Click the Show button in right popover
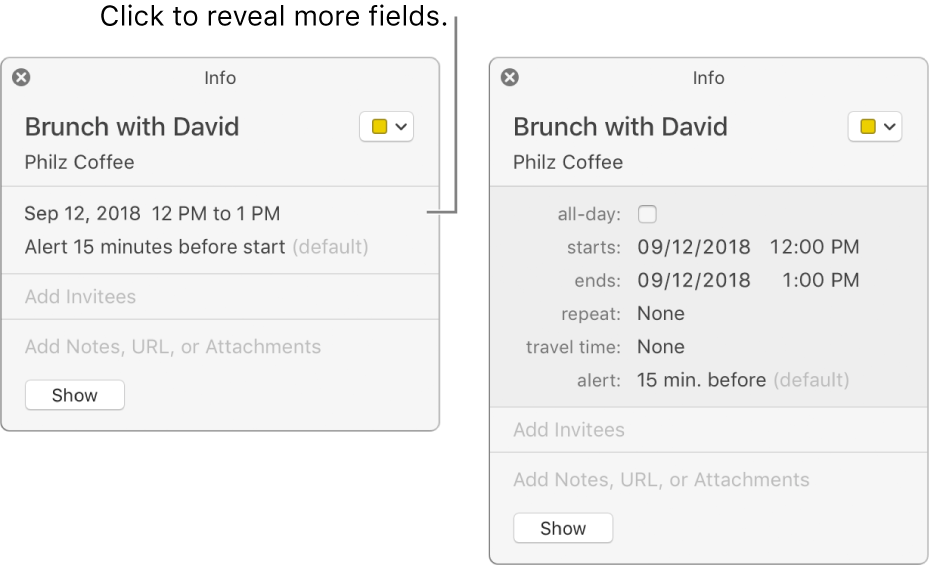Image resolution: width=931 pixels, height=567 pixels. [563, 528]
